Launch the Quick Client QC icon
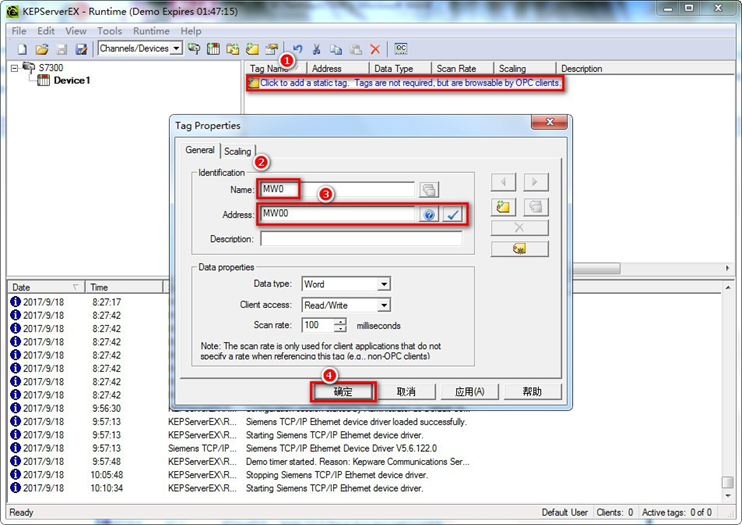 coord(401,48)
